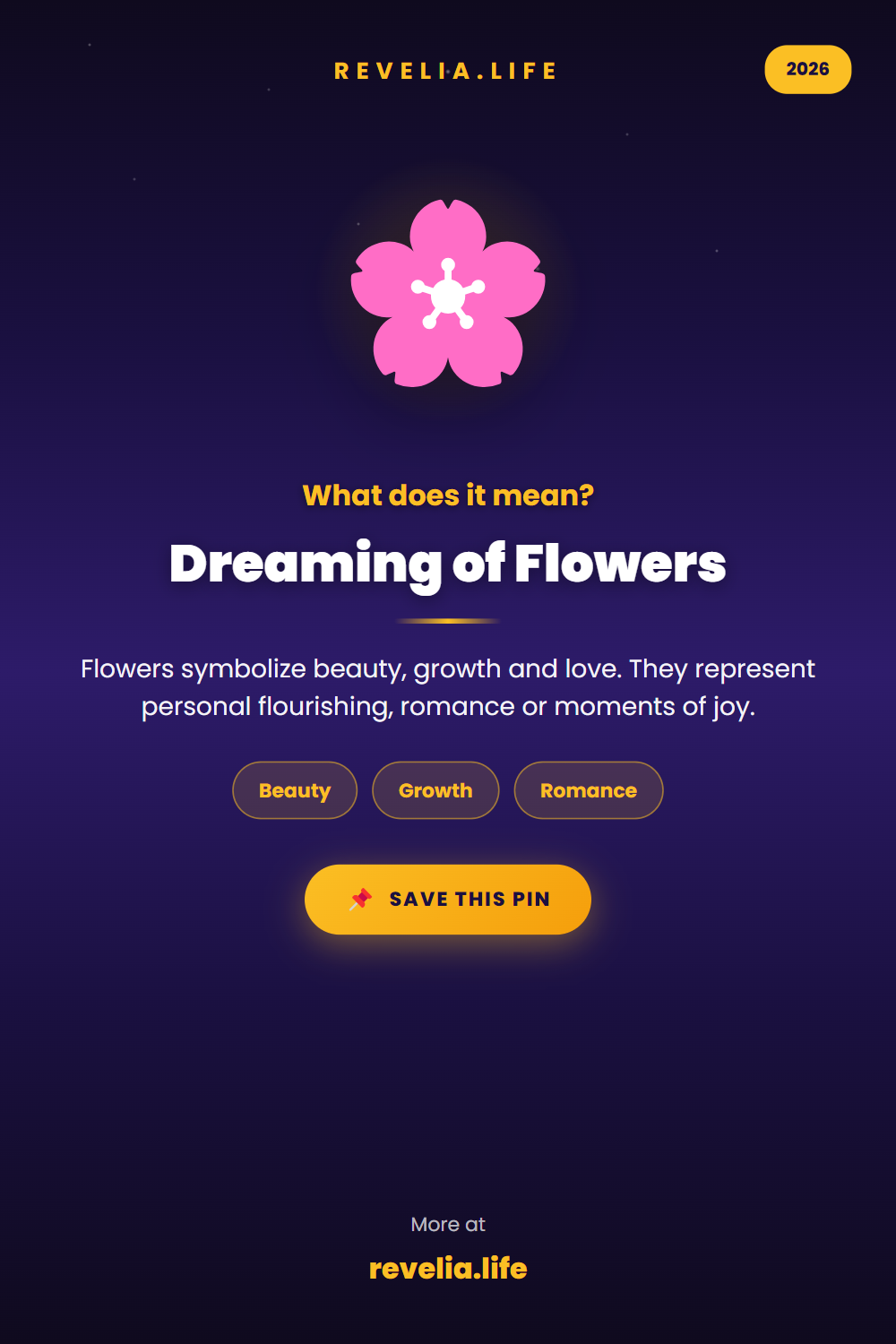This screenshot has height=1344, width=896.
Task: Select the Beauty tag
Action: pyautogui.click(x=295, y=790)
